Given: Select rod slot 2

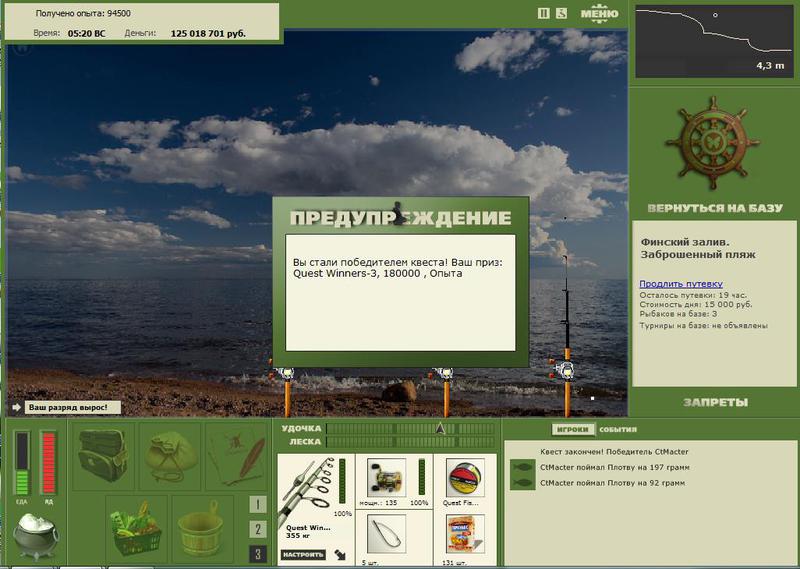Looking at the screenshot, I should pos(258,529).
